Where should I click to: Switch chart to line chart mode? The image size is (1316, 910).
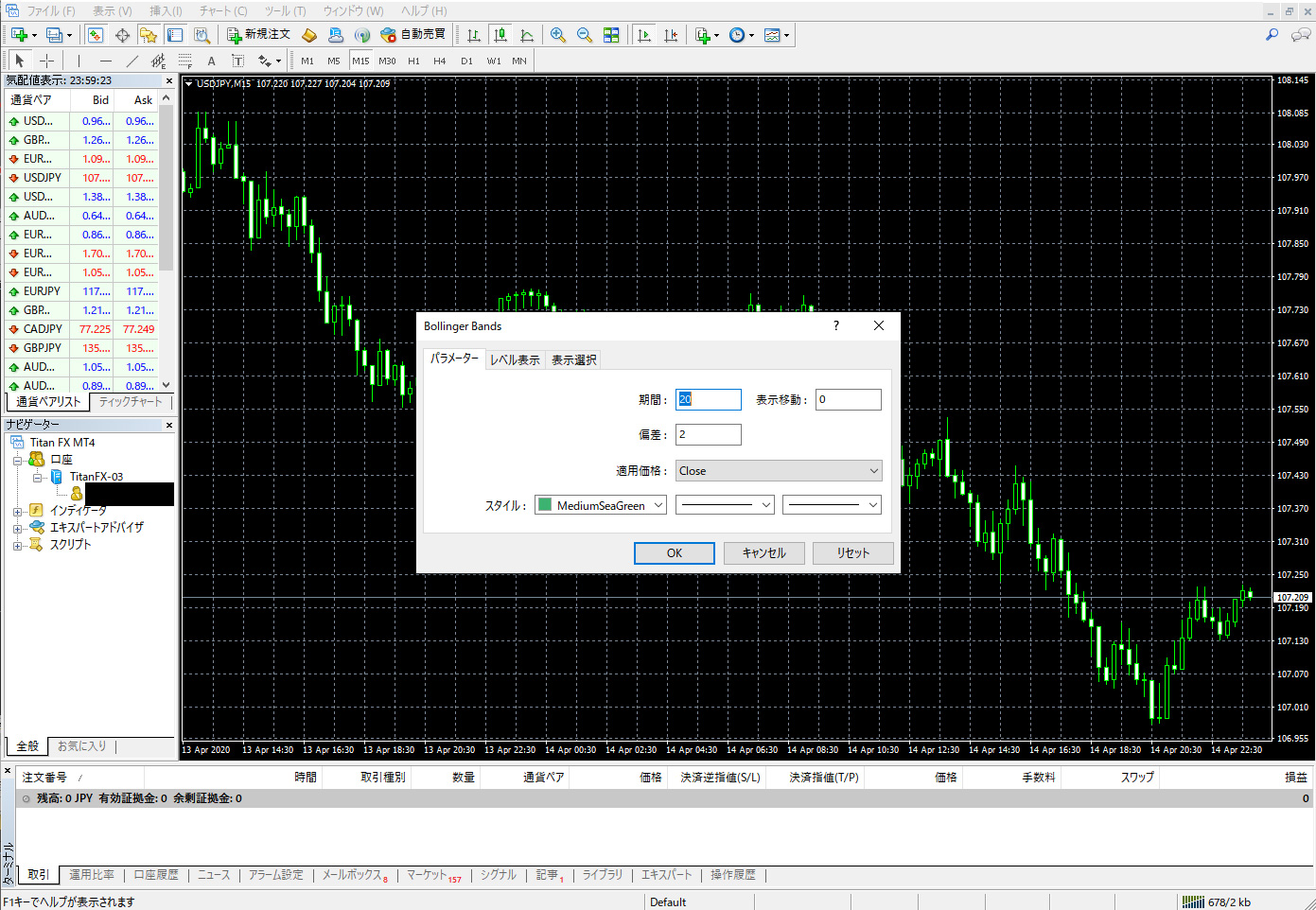[x=527, y=35]
